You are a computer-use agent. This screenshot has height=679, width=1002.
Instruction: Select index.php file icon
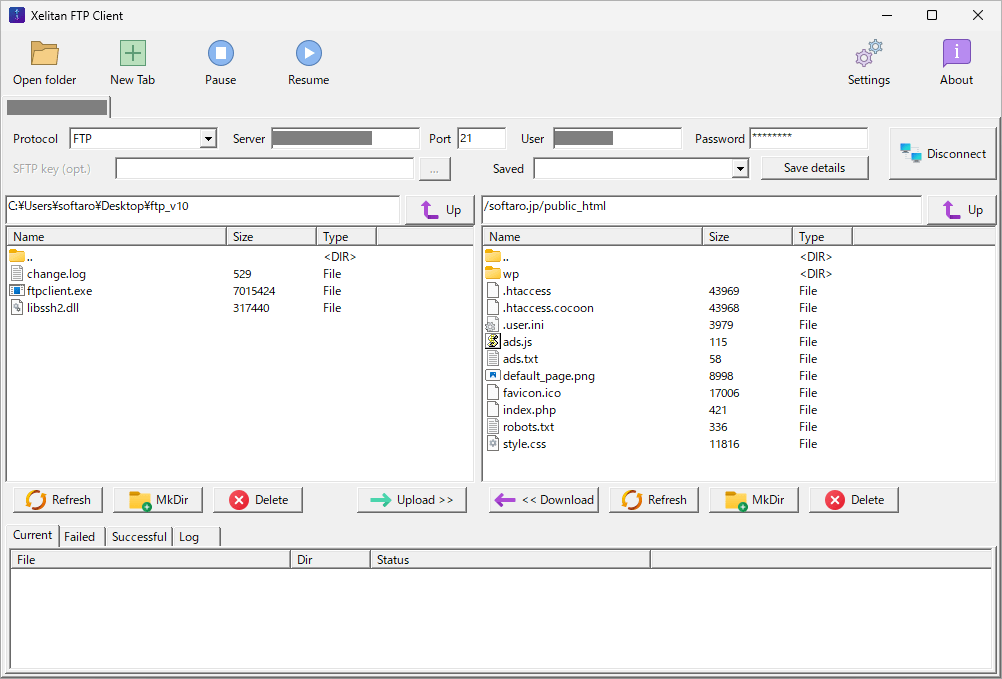point(493,410)
